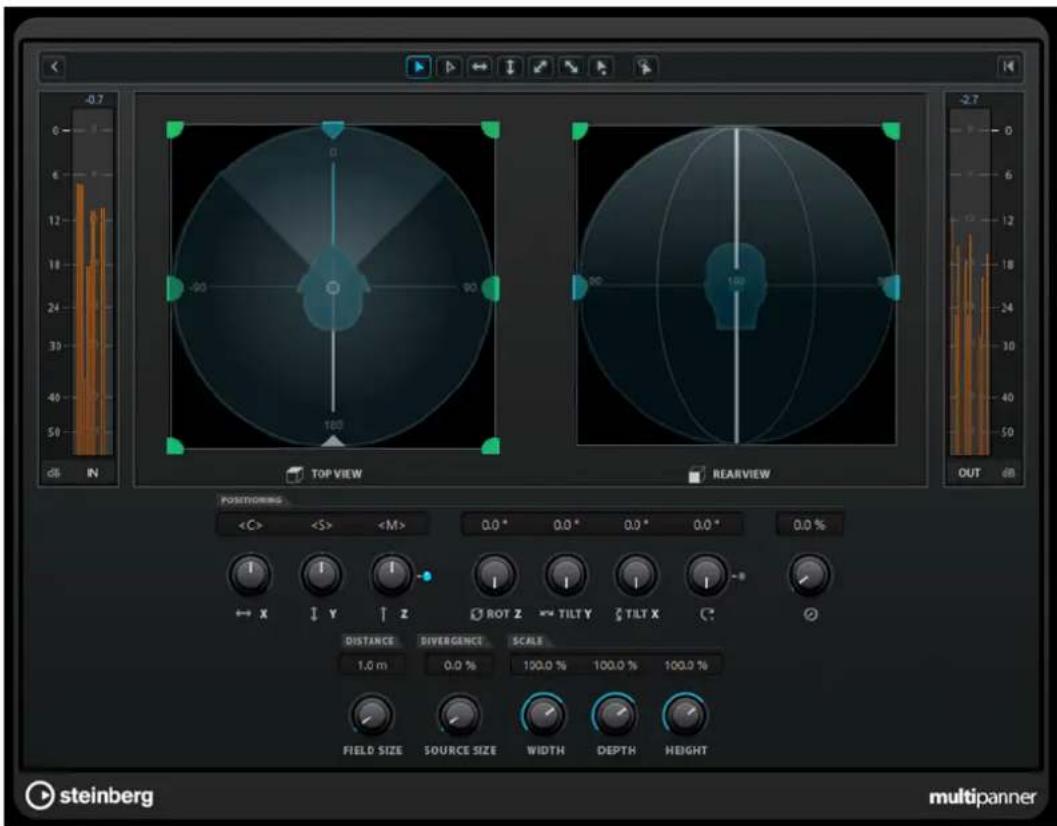The image size is (1057, 826).
Task: Click the Rot Z knob
Action: click(x=495, y=575)
